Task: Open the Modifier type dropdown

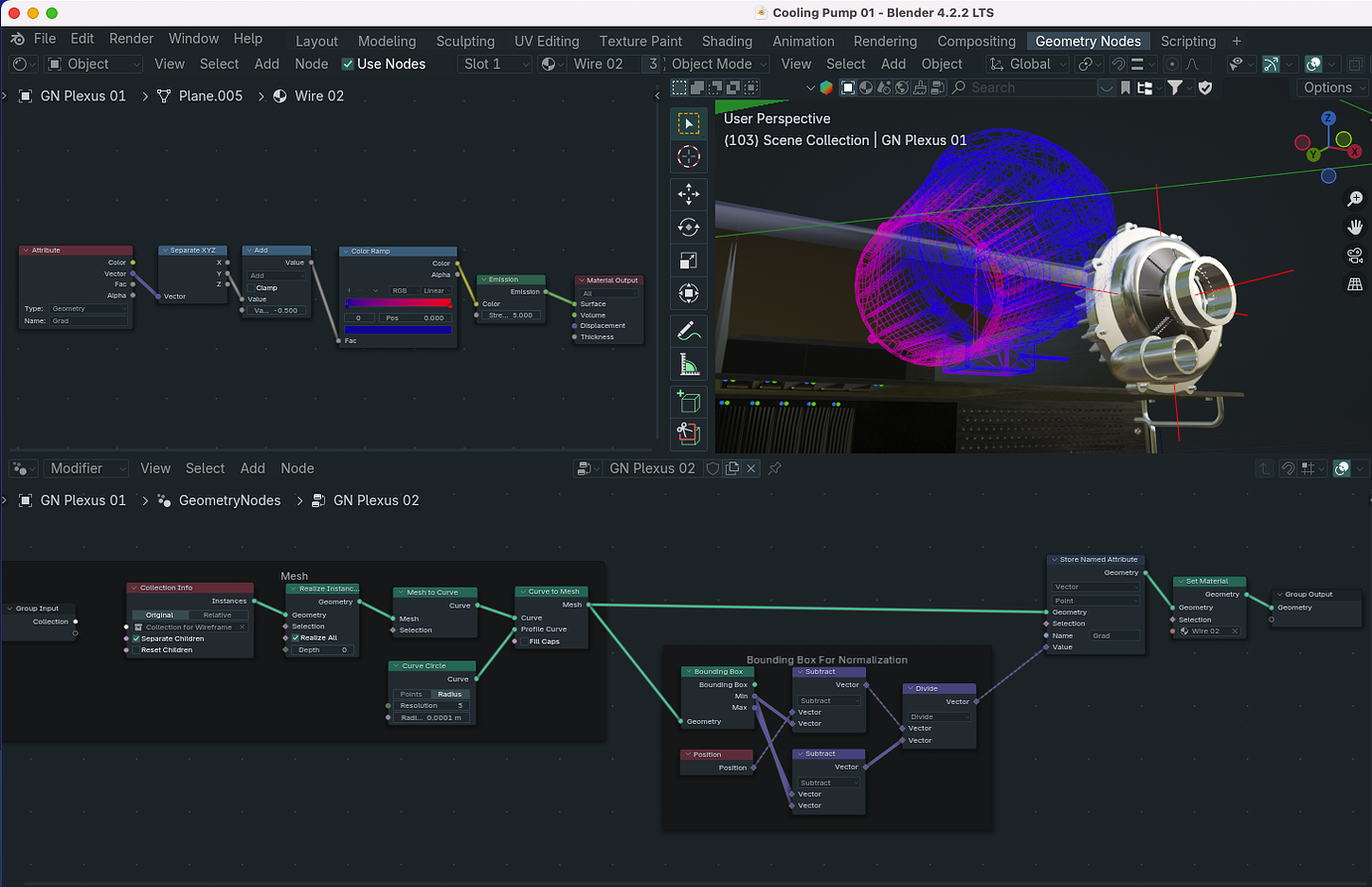Action: click(x=86, y=468)
